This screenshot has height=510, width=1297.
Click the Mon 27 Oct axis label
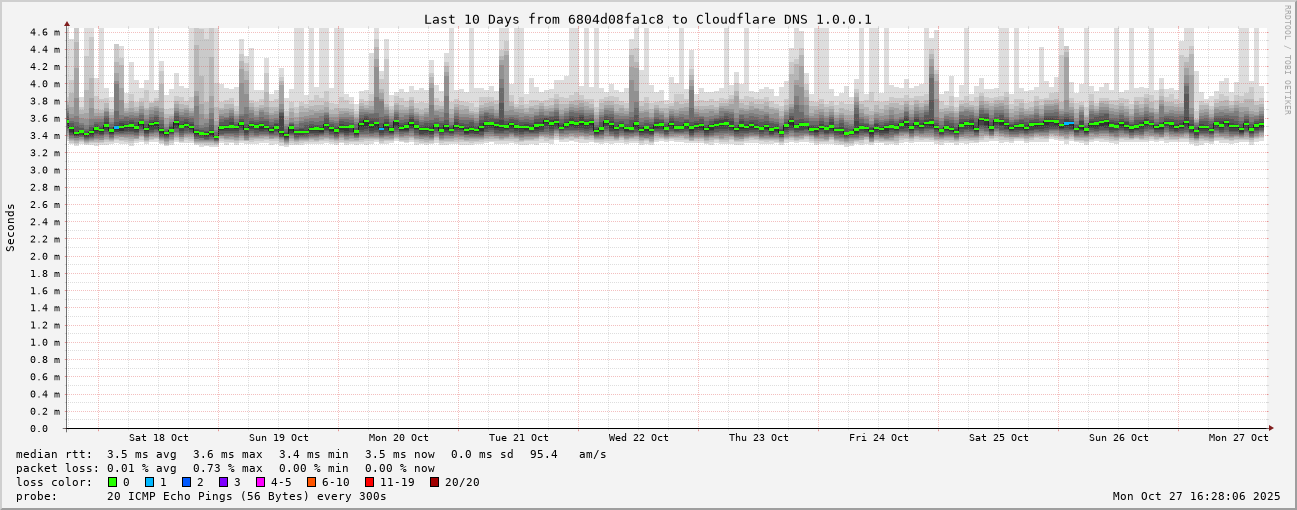(1238, 438)
